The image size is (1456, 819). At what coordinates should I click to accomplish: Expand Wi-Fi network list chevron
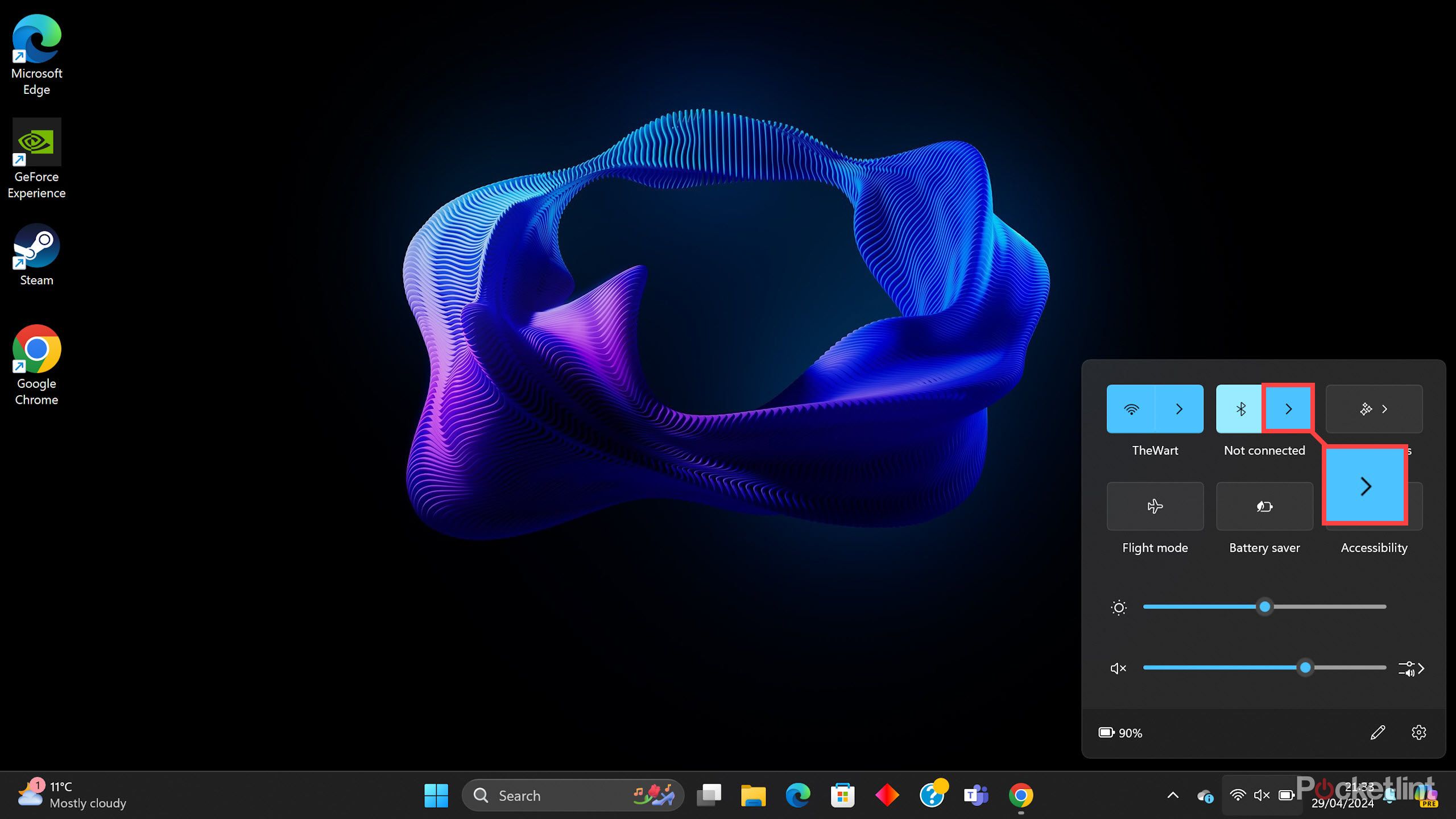1180,409
